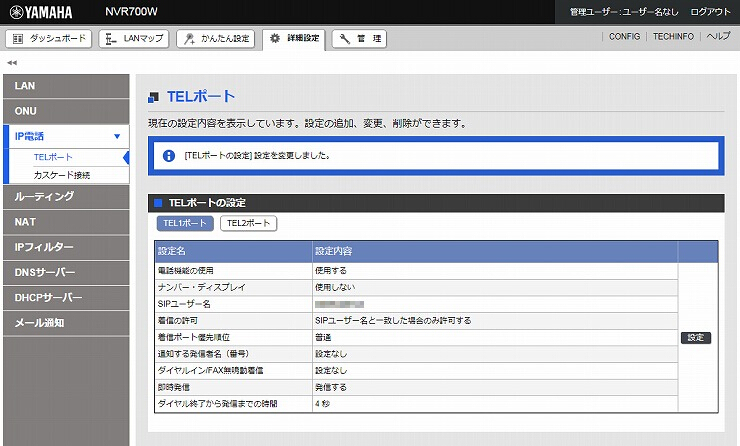Click the 電話機能の使用 row label
The image size is (740, 446).
(x=185, y=271)
